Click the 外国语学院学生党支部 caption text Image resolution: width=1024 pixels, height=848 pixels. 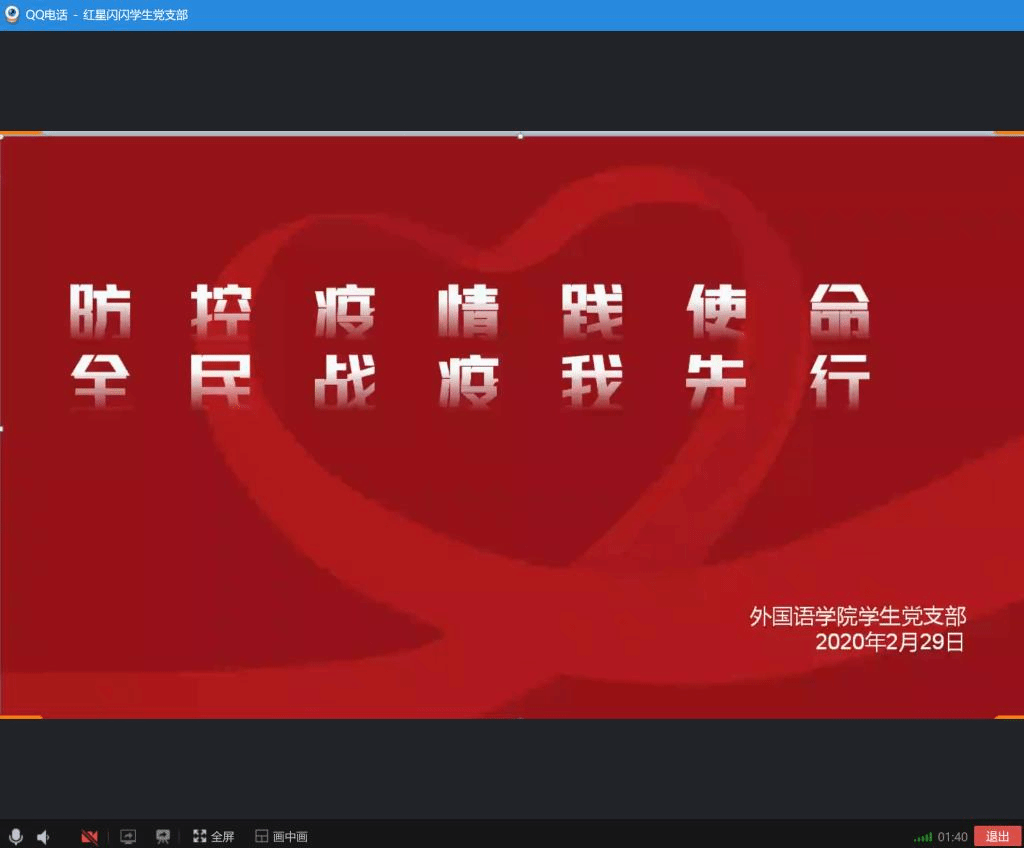point(858,616)
